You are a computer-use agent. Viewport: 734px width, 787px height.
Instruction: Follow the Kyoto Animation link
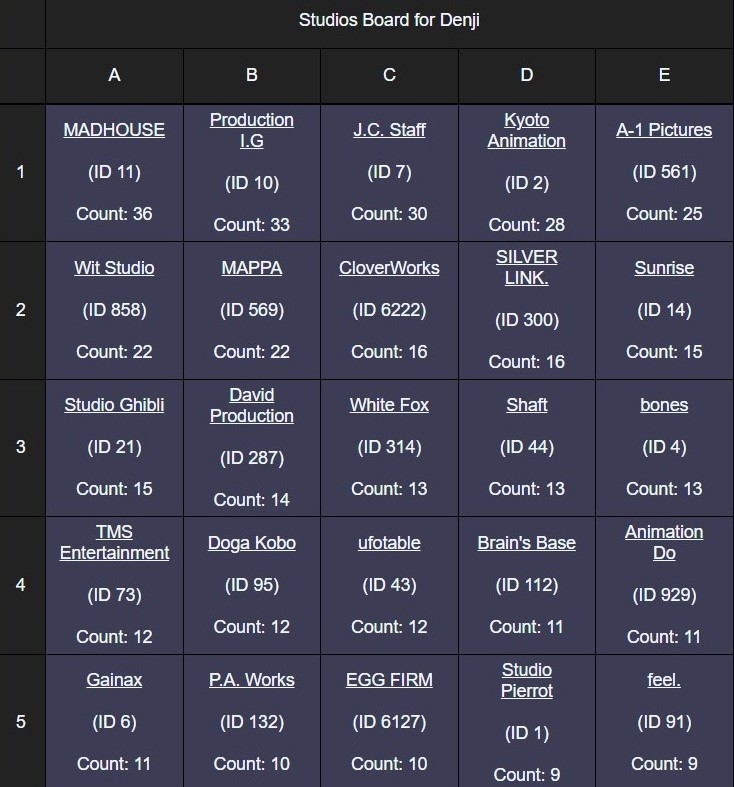click(526, 130)
